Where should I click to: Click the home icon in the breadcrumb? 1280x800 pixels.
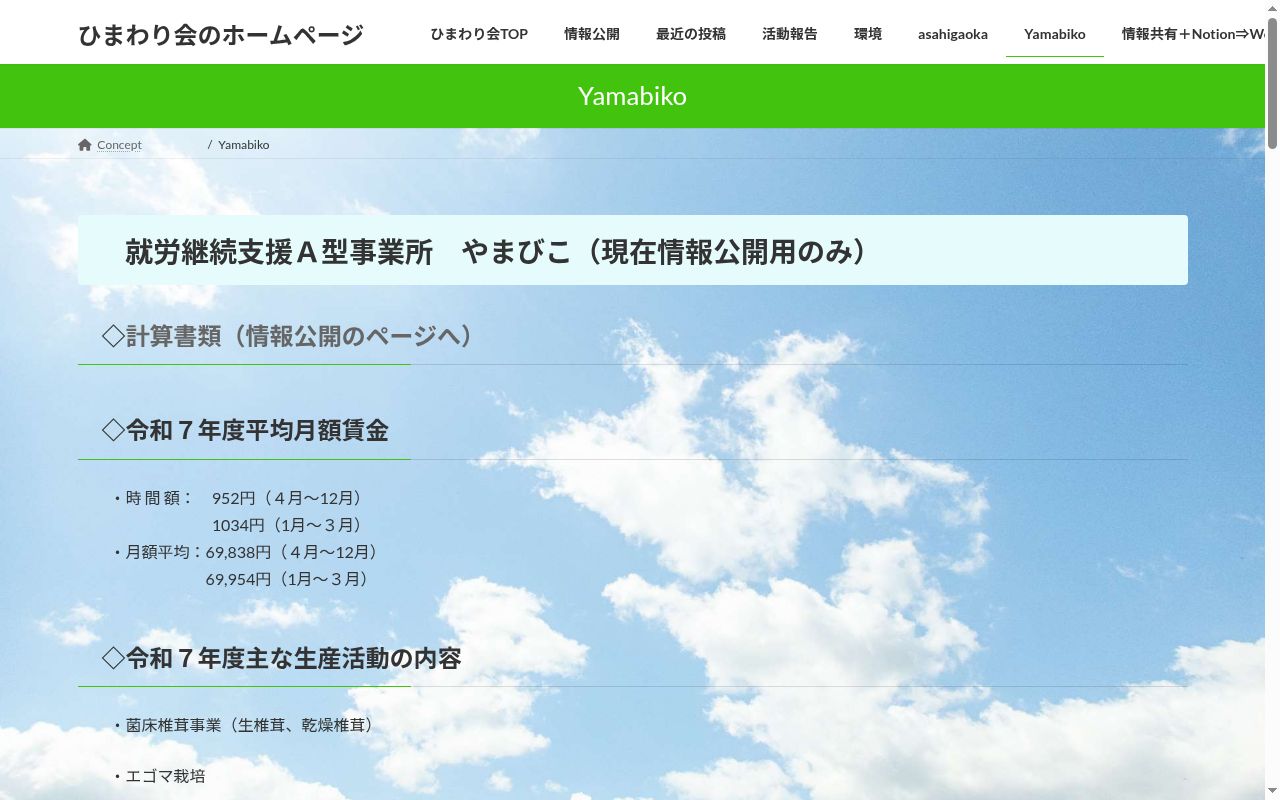pos(85,145)
